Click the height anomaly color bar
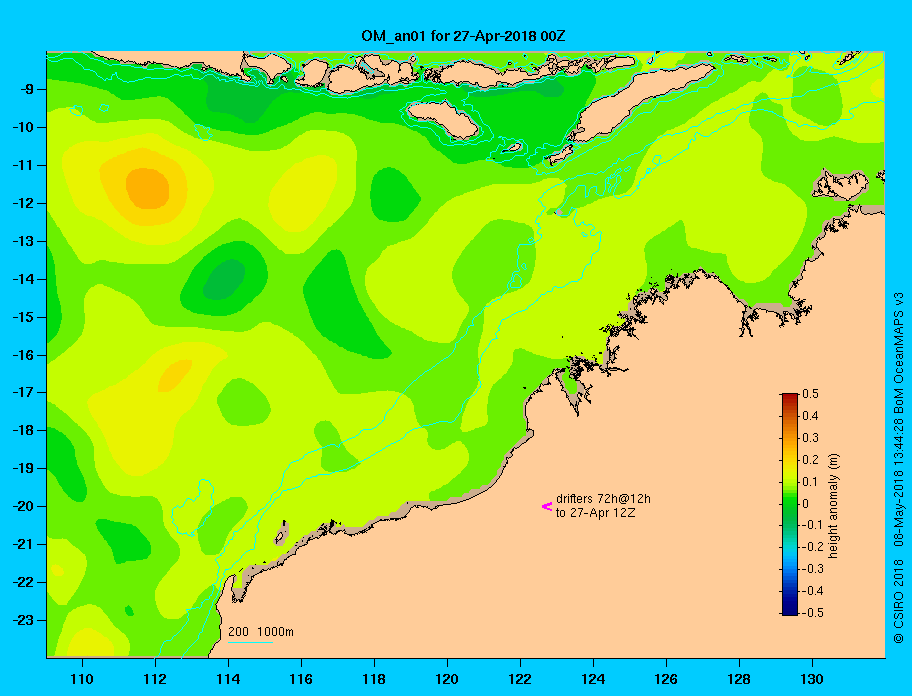This screenshot has width=912, height=696. coord(790,504)
